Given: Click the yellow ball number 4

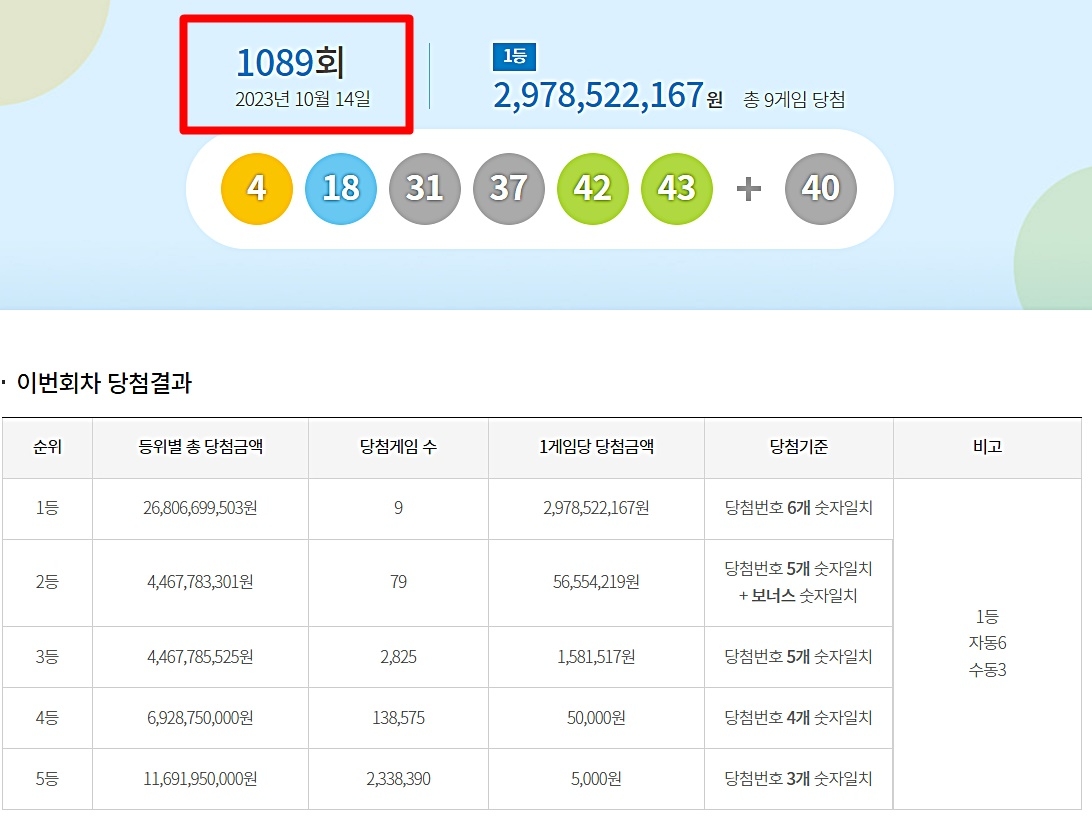Looking at the screenshot, I should pyautogui.click(x=256, y=189).
